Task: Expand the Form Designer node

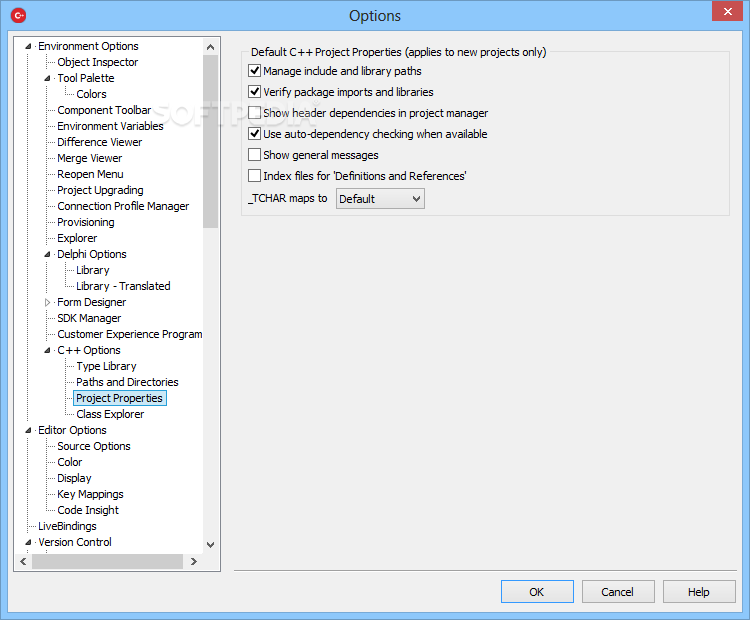Action: 47,302
